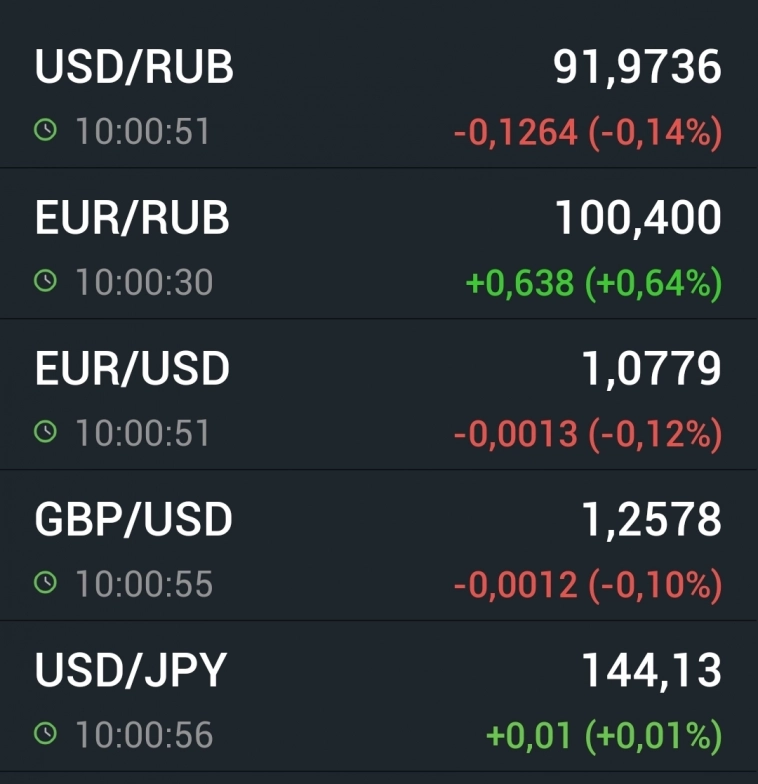Click the clock icon beside GBP/USD time
This screenshot has width=758, height=784.
pos(45,582)
